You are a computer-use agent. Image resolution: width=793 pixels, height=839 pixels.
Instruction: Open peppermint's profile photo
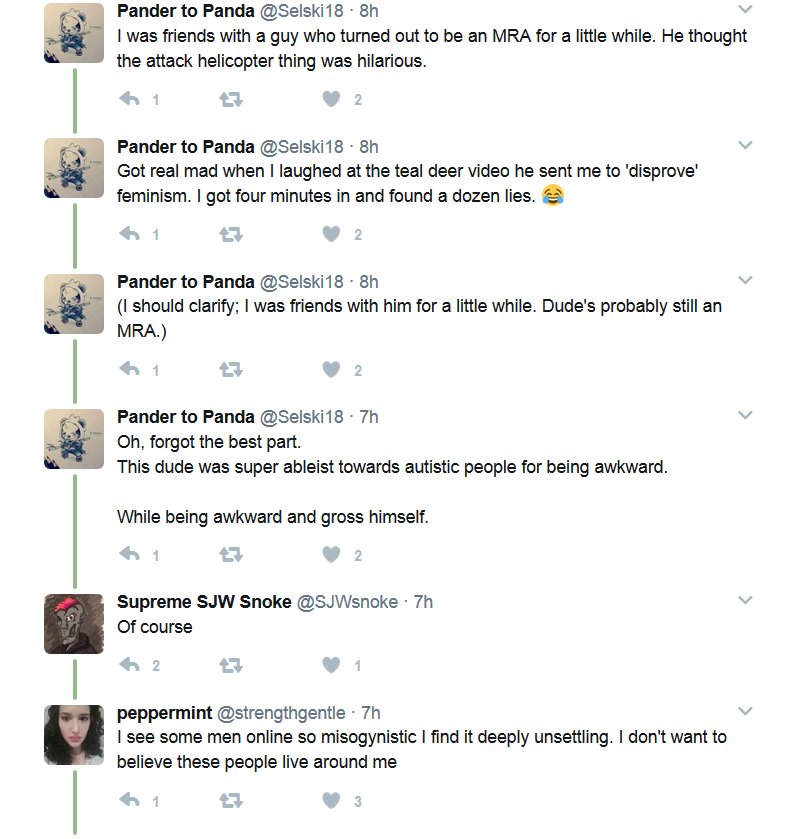[74, 735]
